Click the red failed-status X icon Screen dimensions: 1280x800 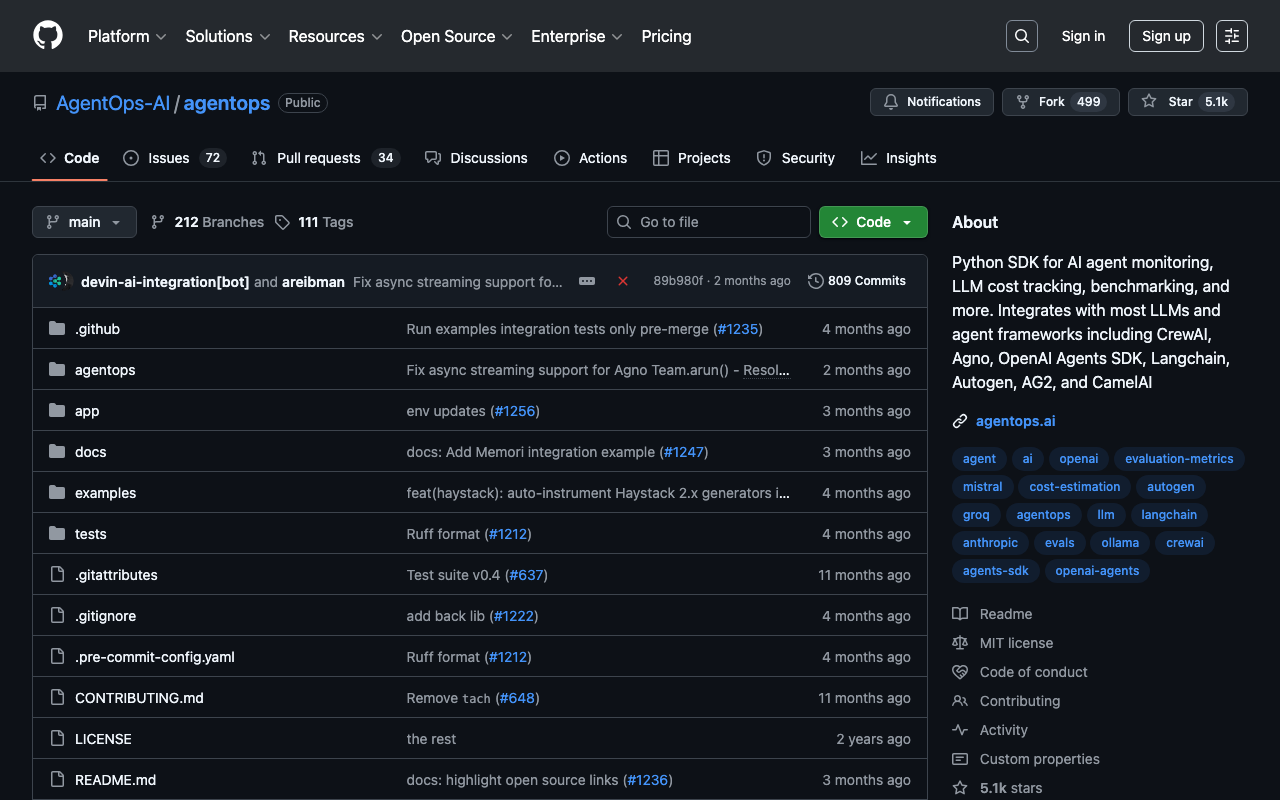point(623,281)
